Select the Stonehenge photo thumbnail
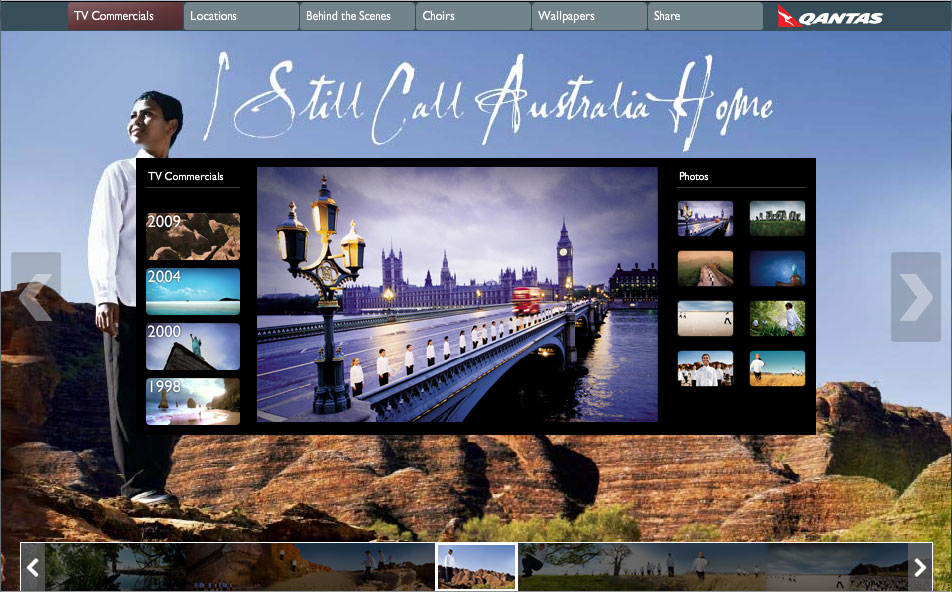This screenshot has height=592, width=952. pos(777,219)
